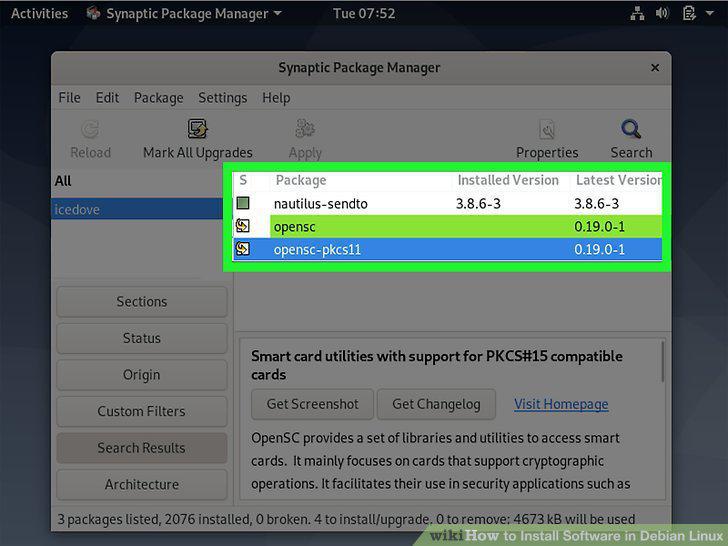Click the Architecture filter button
This screenshot has height=546, width=728.
(142, 485)
